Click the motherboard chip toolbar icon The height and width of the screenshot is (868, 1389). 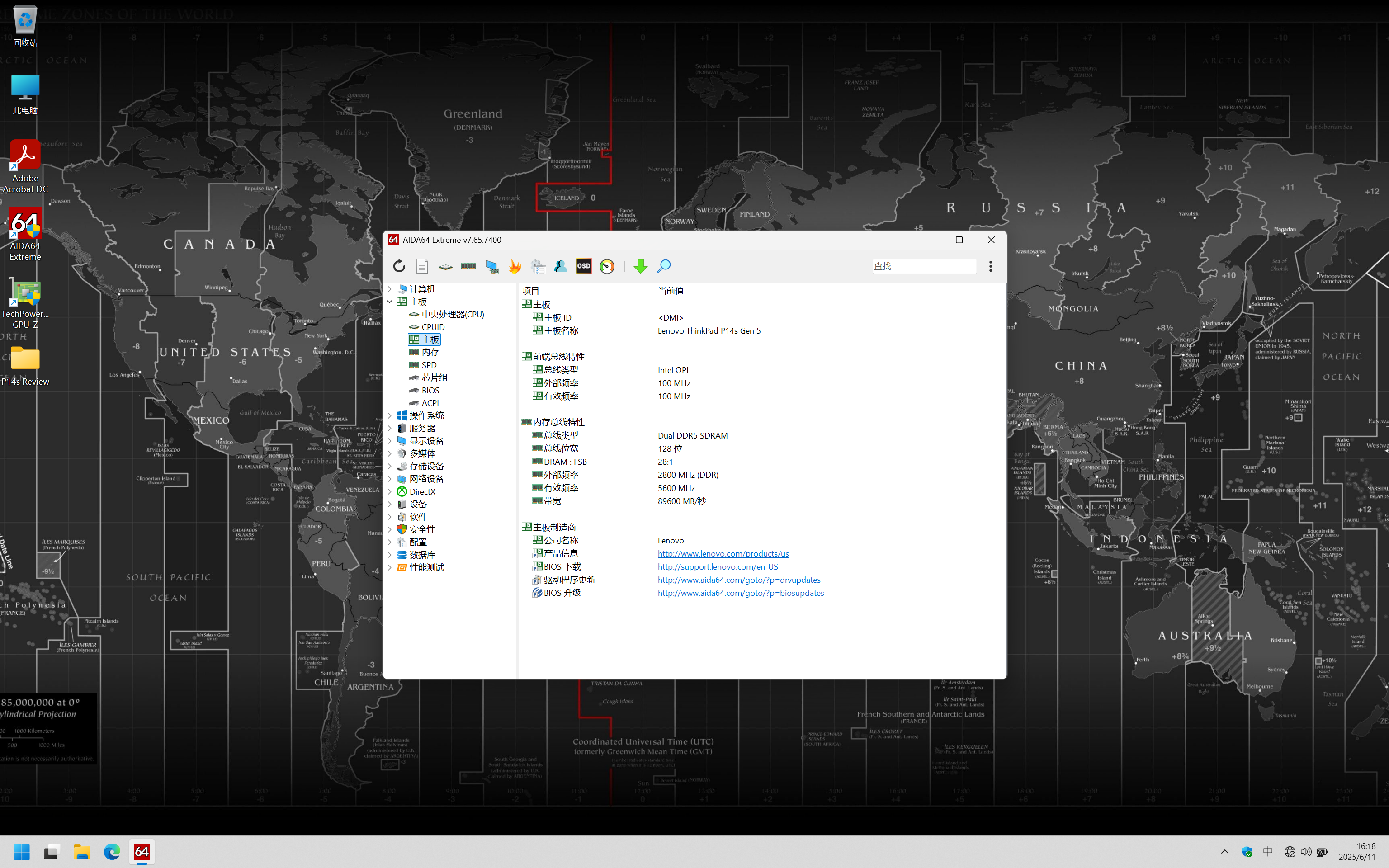445,266
